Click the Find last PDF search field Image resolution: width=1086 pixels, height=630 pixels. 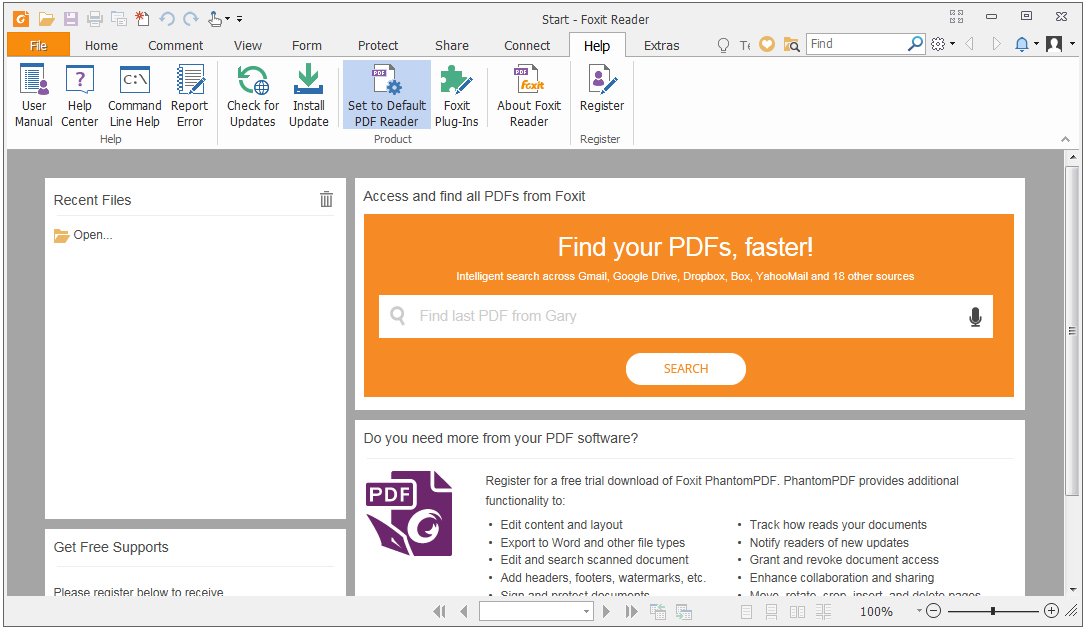[x=686, y=316]
